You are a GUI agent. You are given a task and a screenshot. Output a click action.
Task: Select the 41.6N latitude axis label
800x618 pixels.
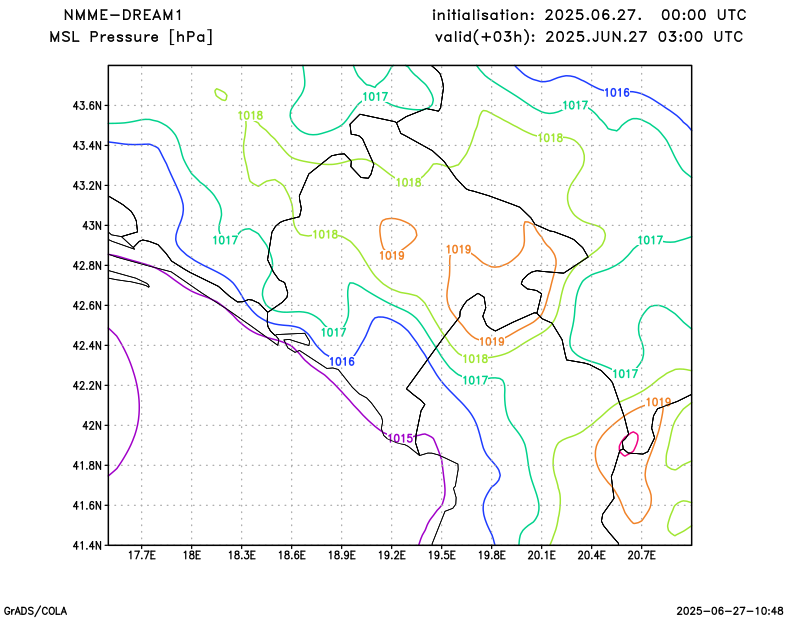pyautogui.click(x=87, y=506)
